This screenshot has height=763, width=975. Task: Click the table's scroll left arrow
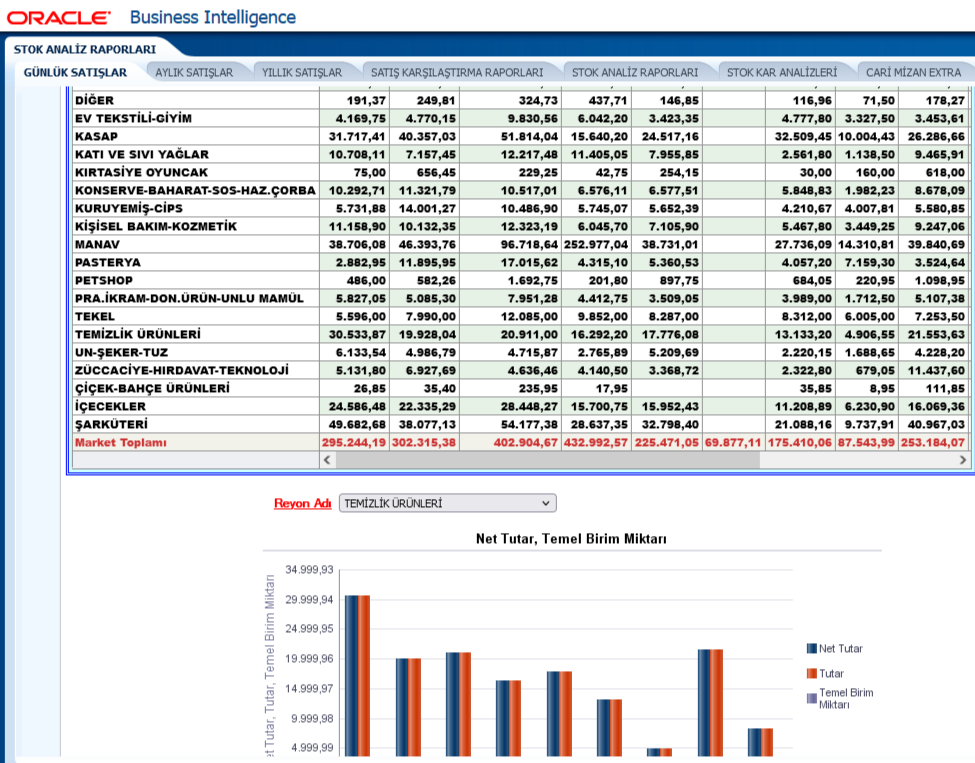coord(328,460)
